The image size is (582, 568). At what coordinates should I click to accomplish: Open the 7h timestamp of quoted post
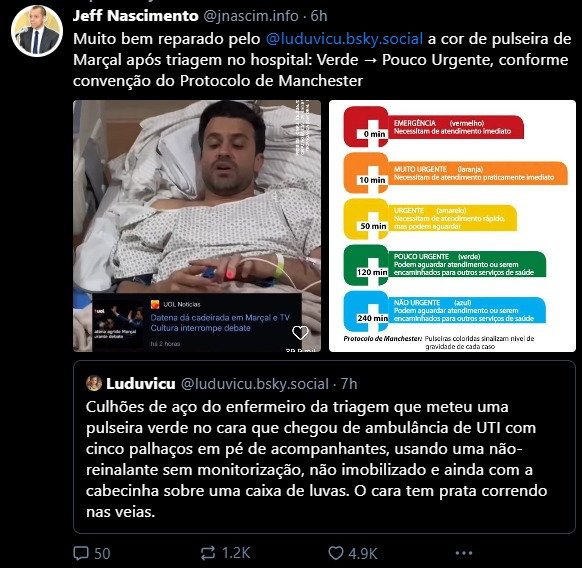349,383
